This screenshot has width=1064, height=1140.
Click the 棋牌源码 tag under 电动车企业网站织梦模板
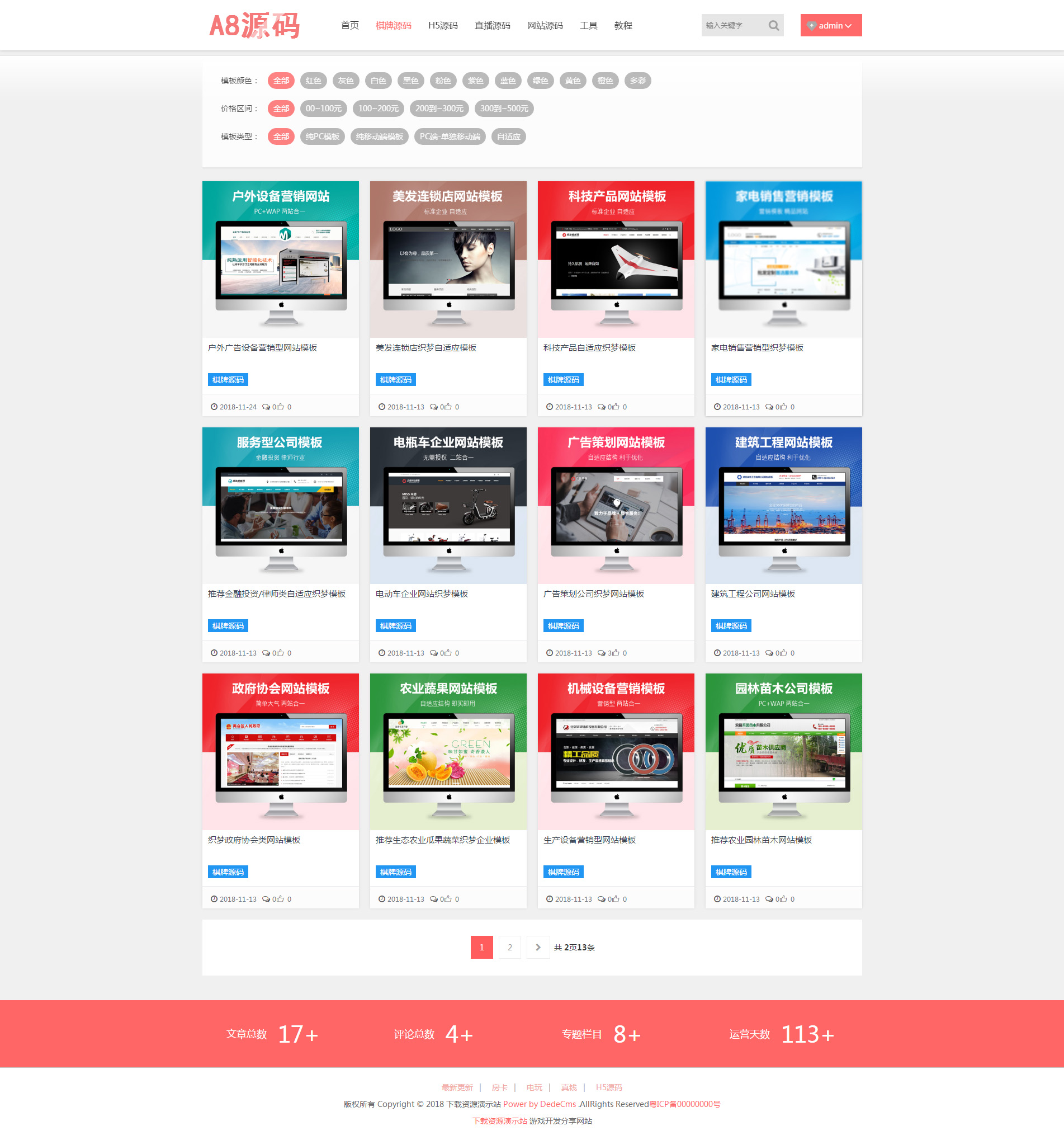(x=395, y=625)
